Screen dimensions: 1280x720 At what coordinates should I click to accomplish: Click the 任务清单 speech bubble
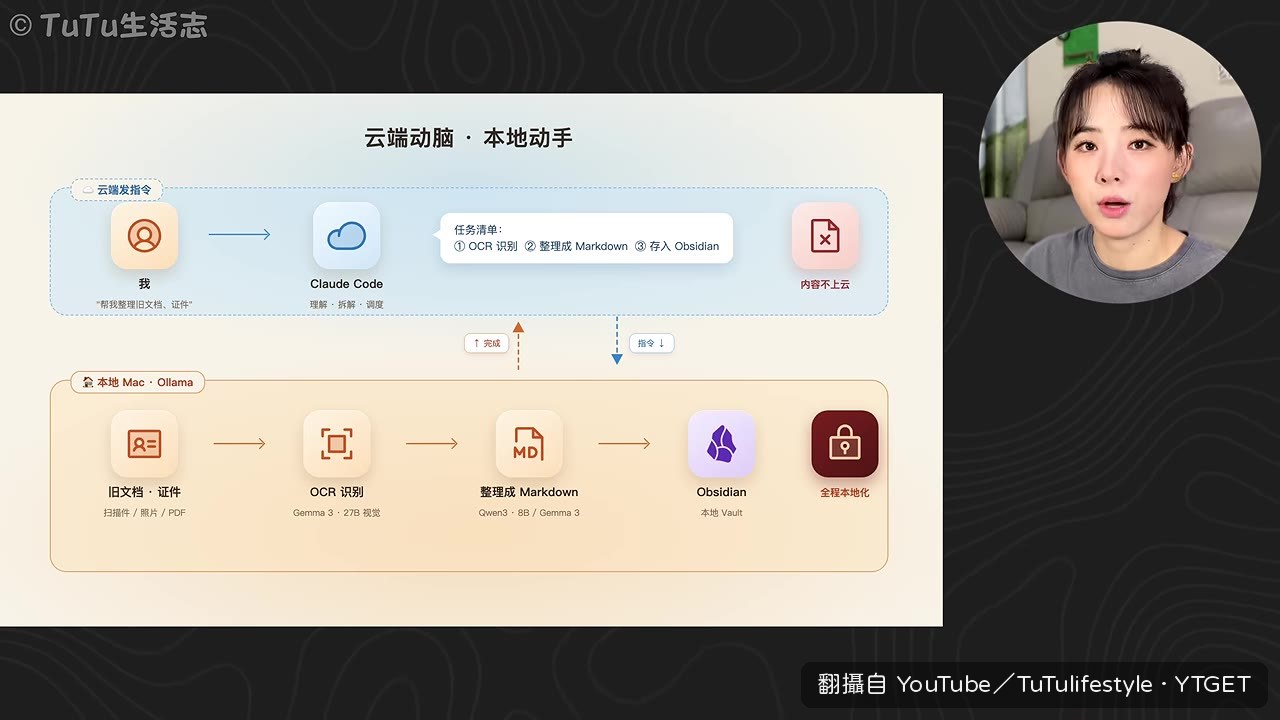coord(586,238)
